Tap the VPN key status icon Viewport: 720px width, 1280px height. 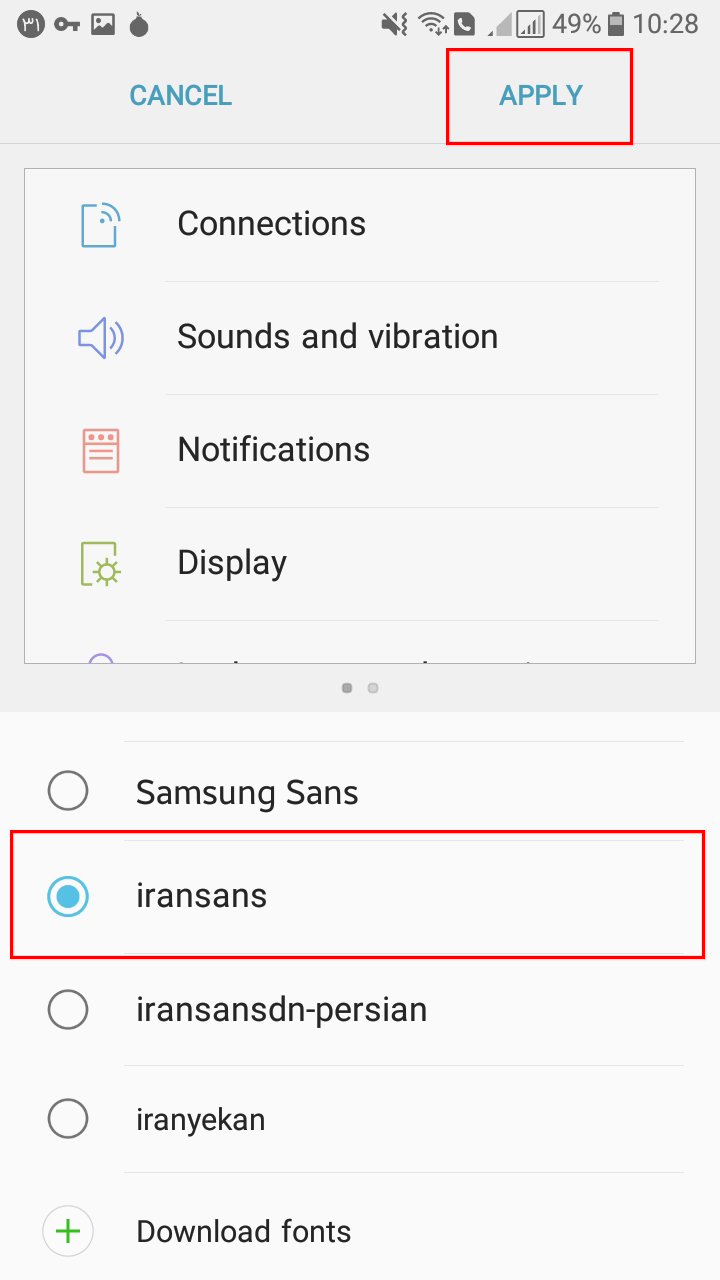coord(67,24)
